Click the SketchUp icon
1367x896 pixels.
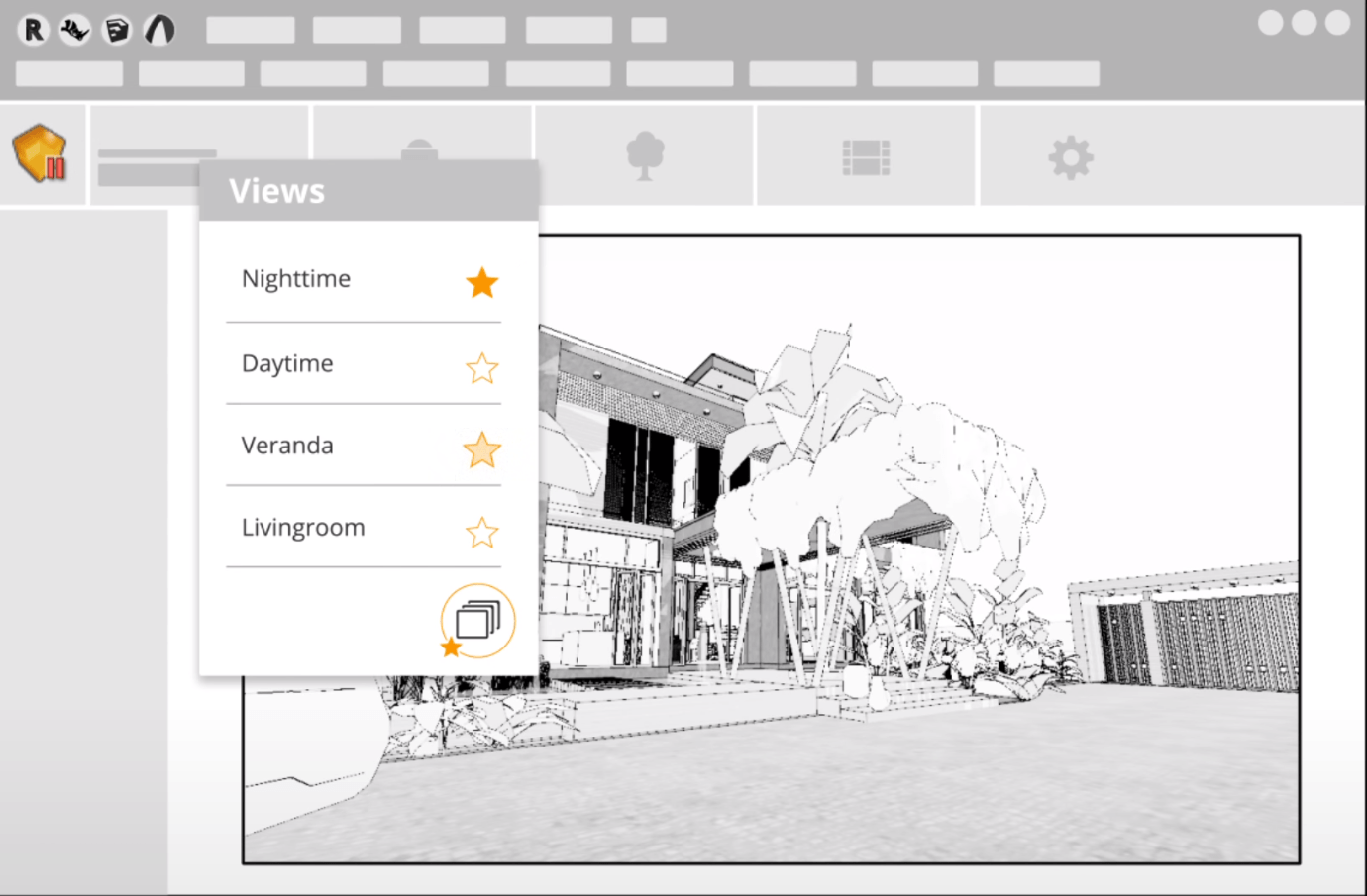117,30
